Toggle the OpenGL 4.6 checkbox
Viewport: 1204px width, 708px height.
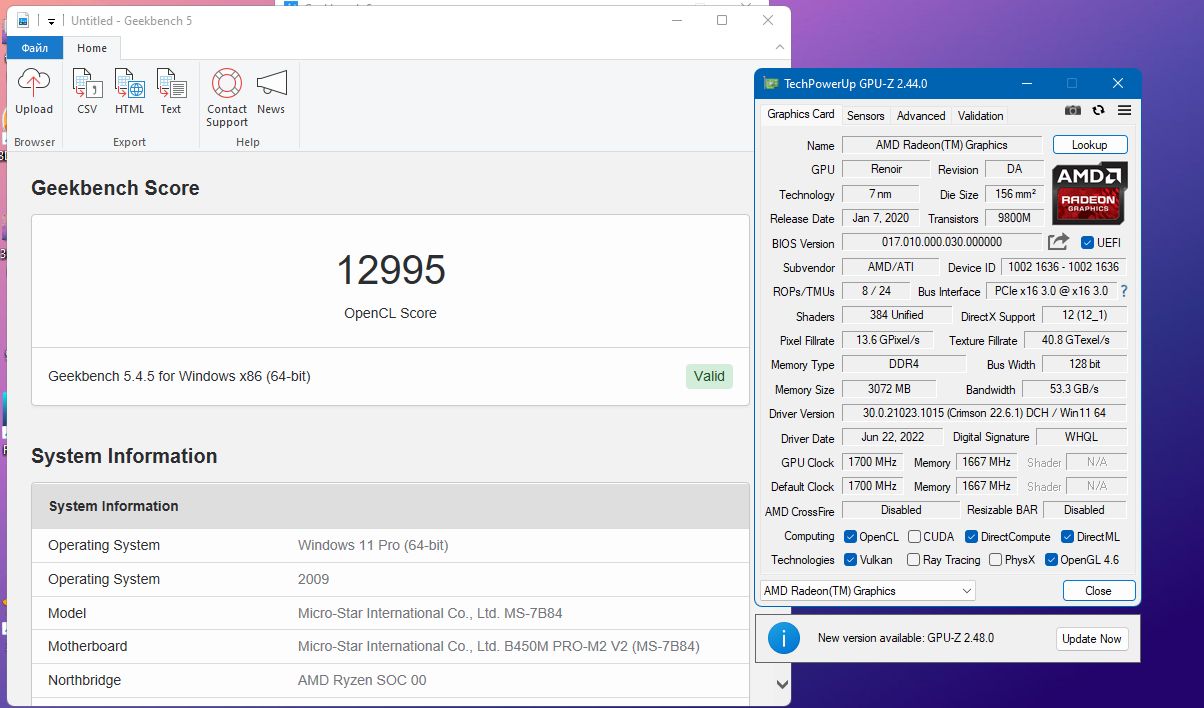pyautogui.click(x=1051, y=560)
